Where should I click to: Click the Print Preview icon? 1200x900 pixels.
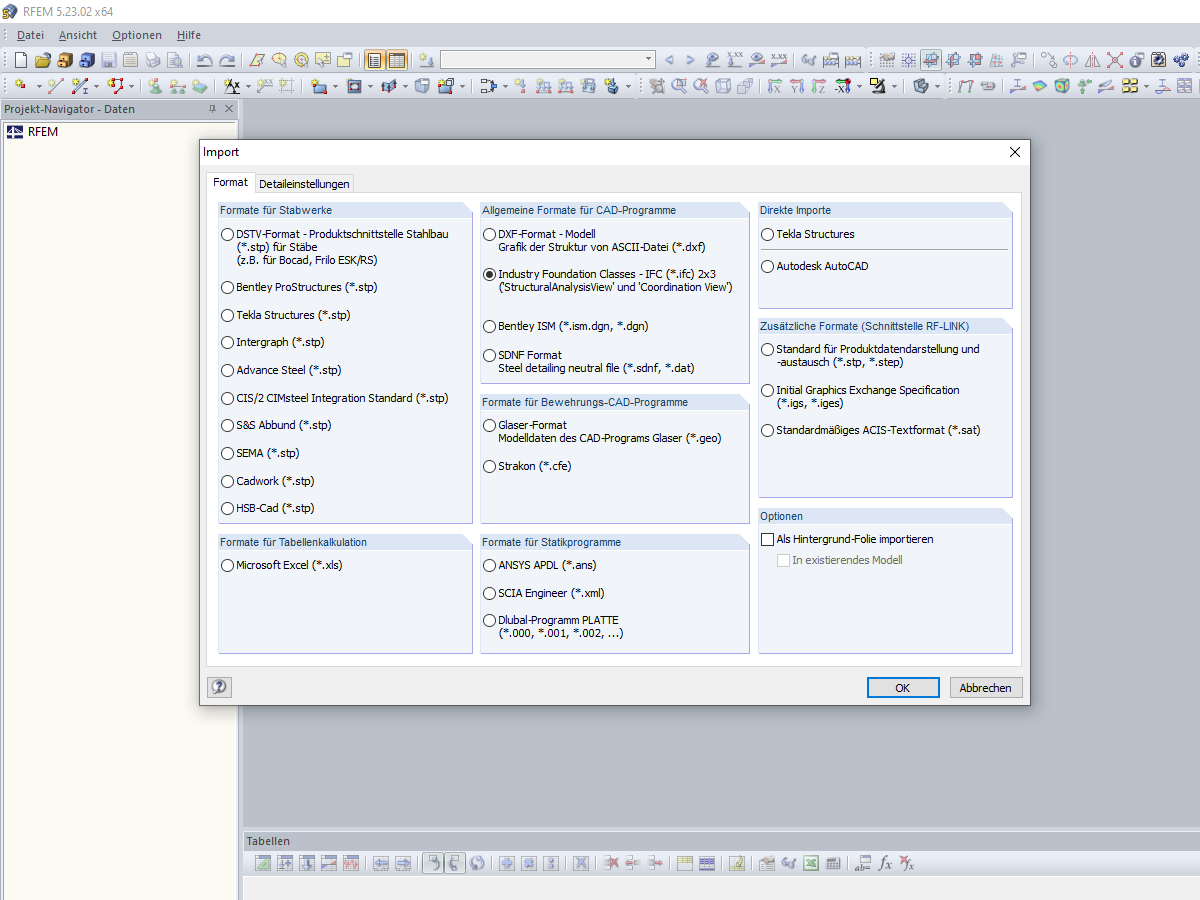coord(177,59)
